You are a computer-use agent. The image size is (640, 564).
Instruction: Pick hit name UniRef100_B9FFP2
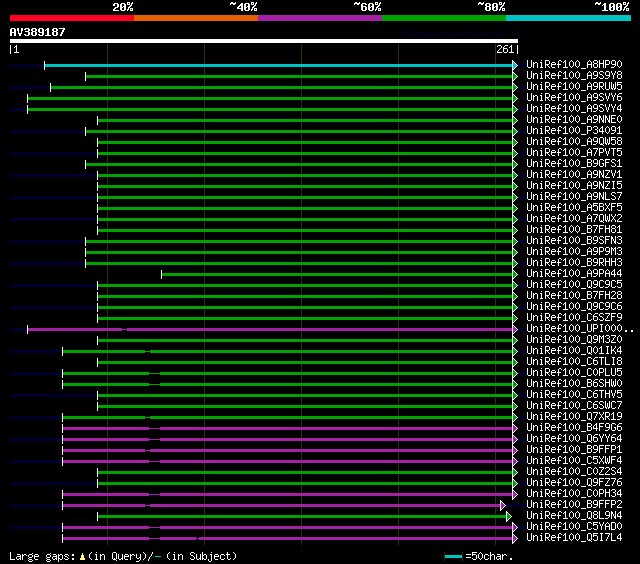574,505
